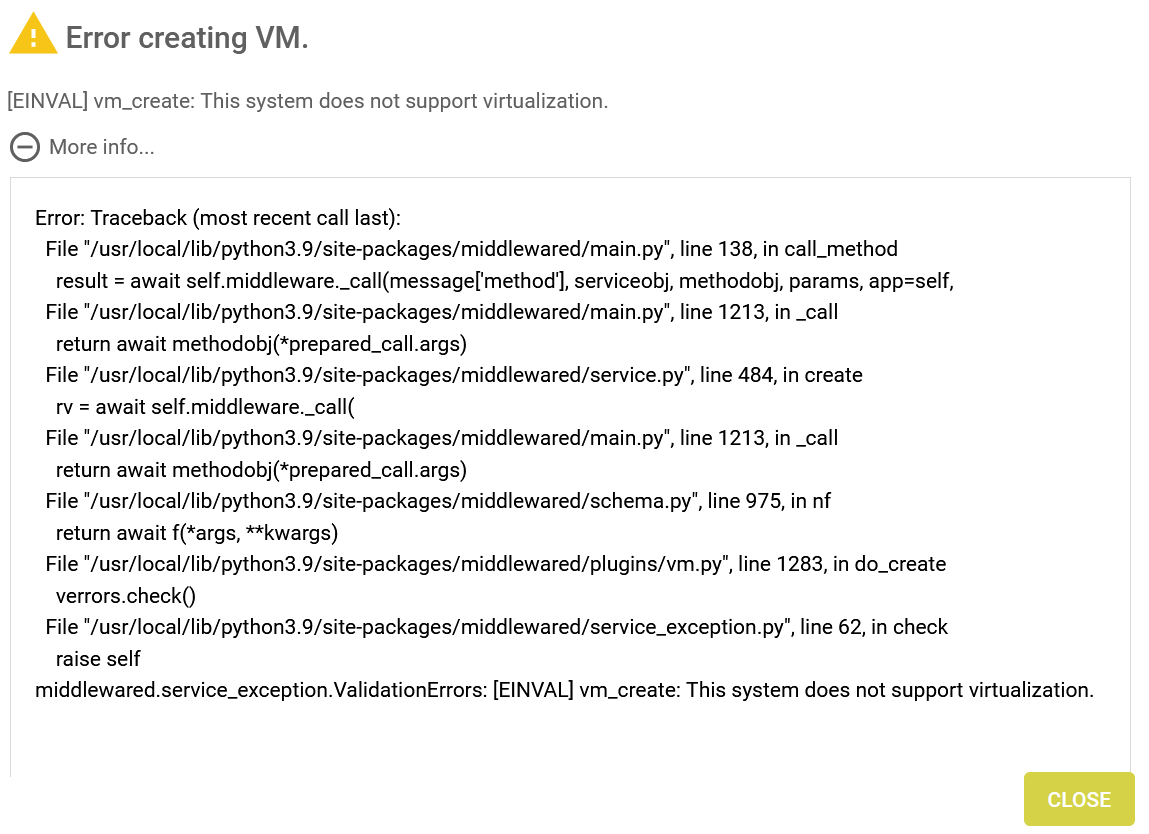Collapse details with the minus circle icon
The image size is (1149, 834).
click(25, 147)
